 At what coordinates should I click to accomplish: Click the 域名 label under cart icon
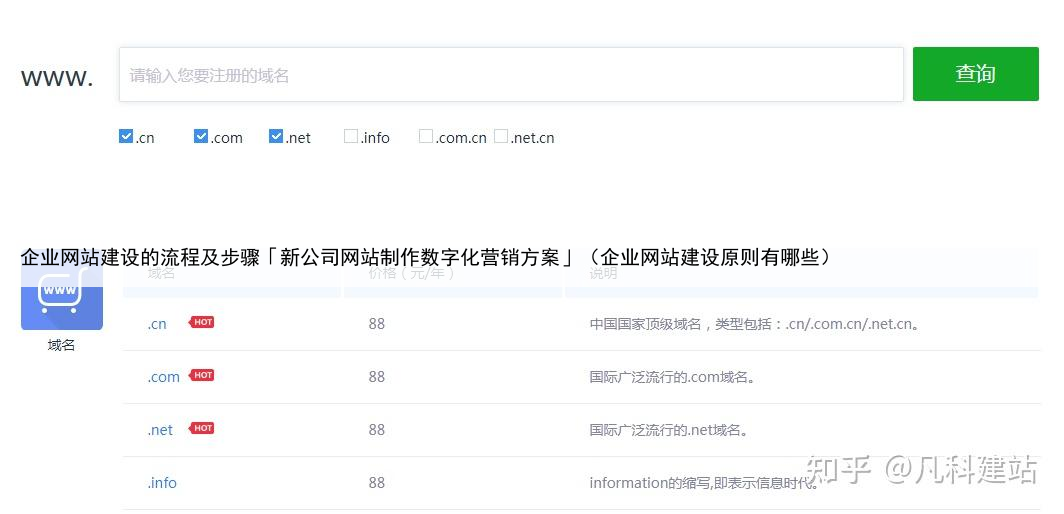point(61,345)
